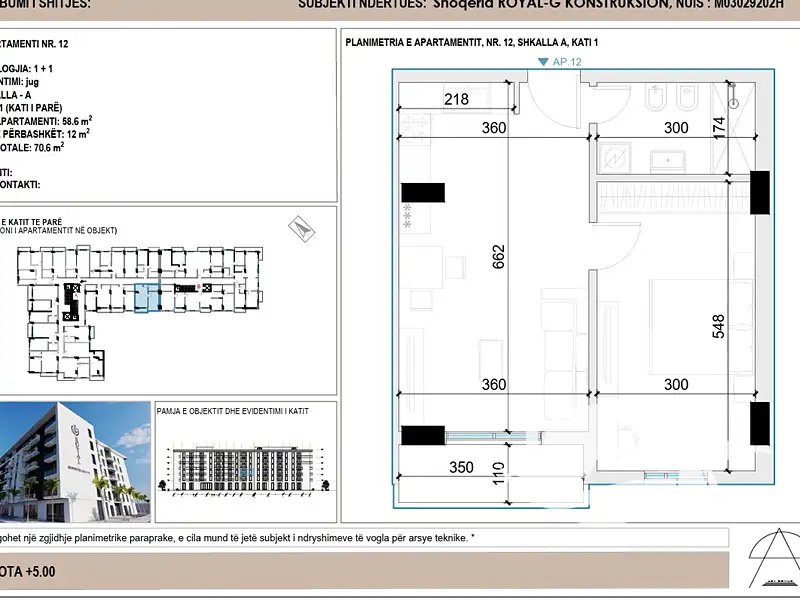Click the APARTAMENTI NR. 12 heading
Viewport: 800px width, 600px height.
point(34,44)
